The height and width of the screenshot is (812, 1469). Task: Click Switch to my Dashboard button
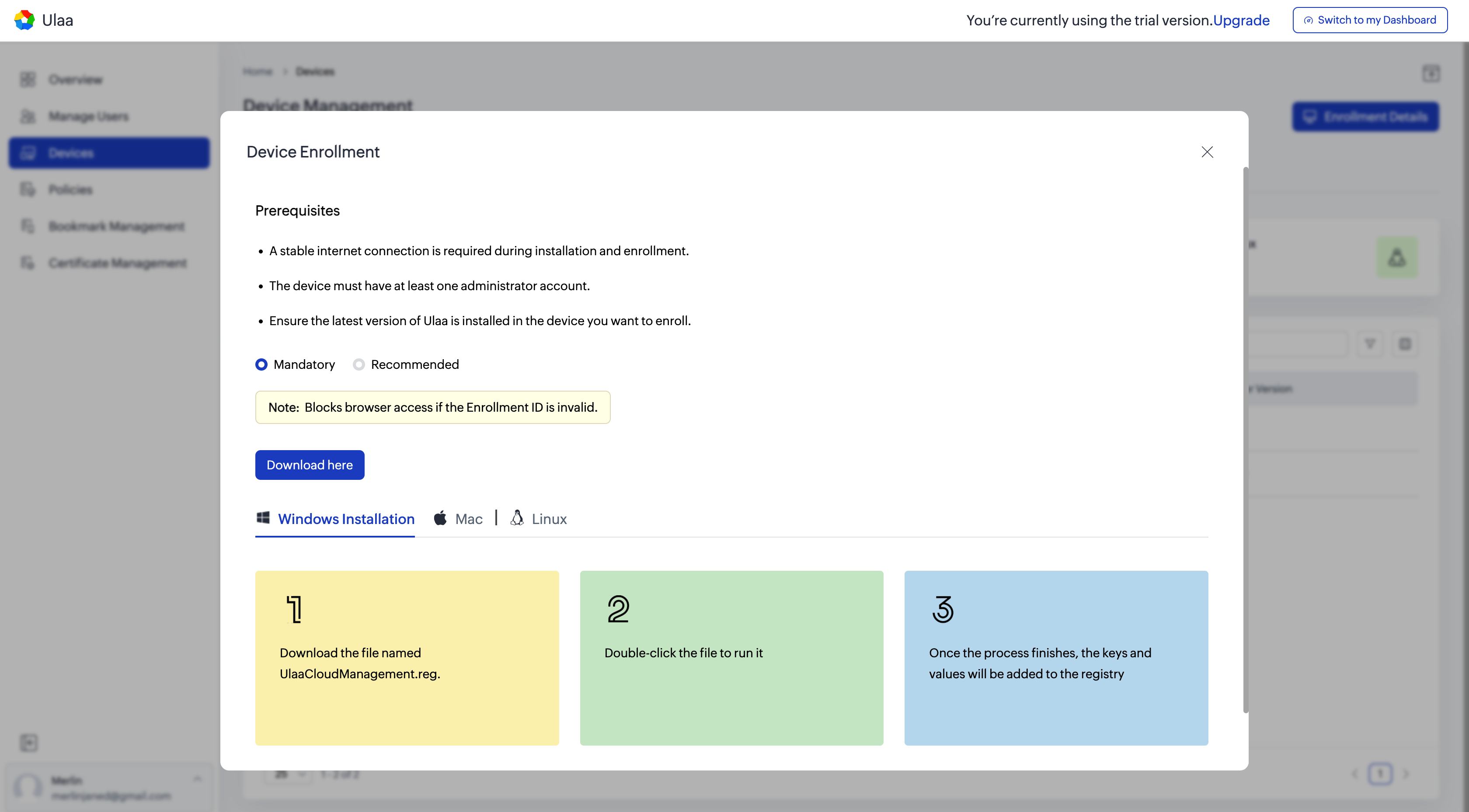coord(1370,20)
